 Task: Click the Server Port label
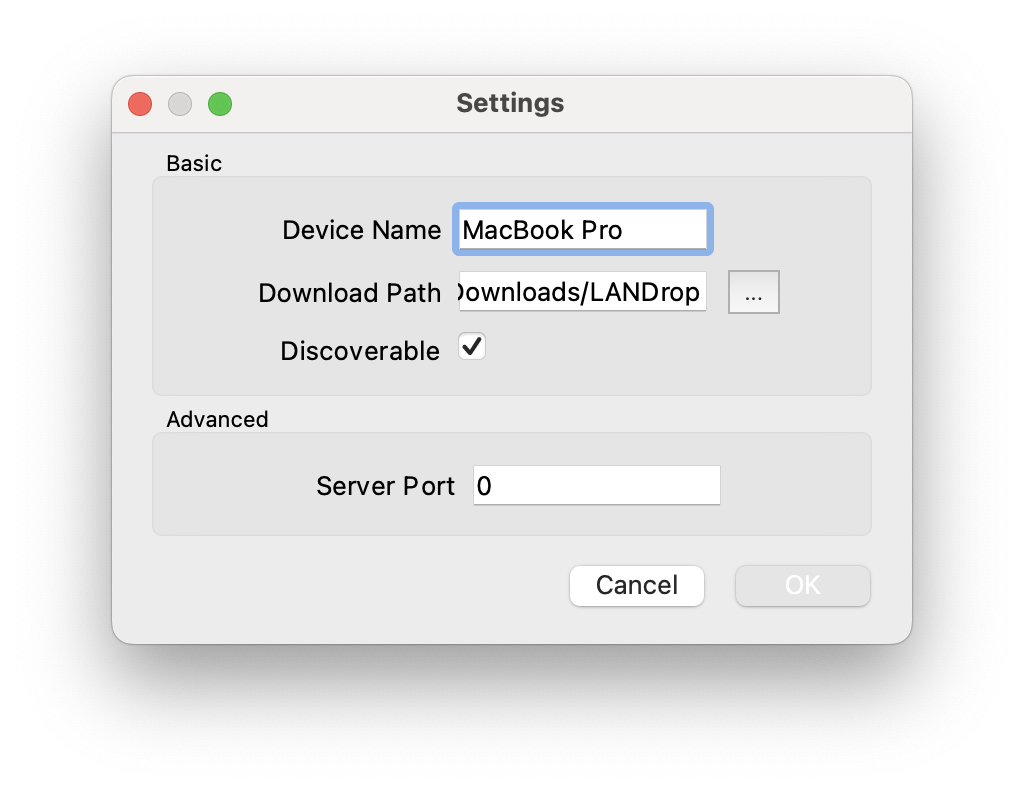coord(385,486)
